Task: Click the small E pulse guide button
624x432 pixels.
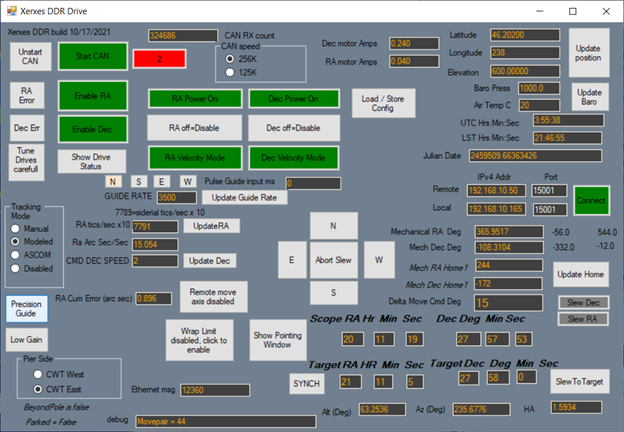Action: [x=162, y=181]
